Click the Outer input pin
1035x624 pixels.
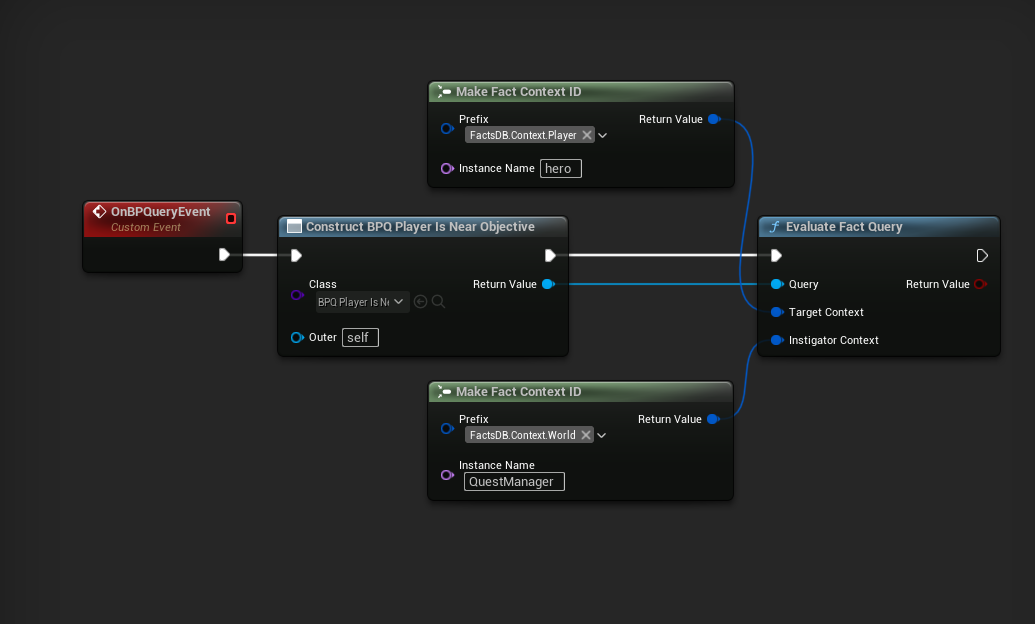point(297,337)
